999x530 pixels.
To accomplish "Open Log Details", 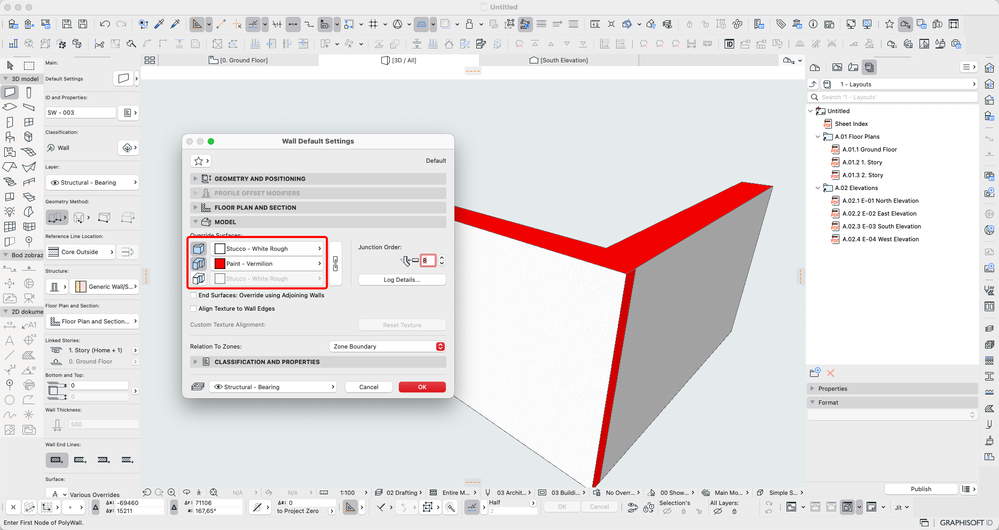I will point(401,280).
